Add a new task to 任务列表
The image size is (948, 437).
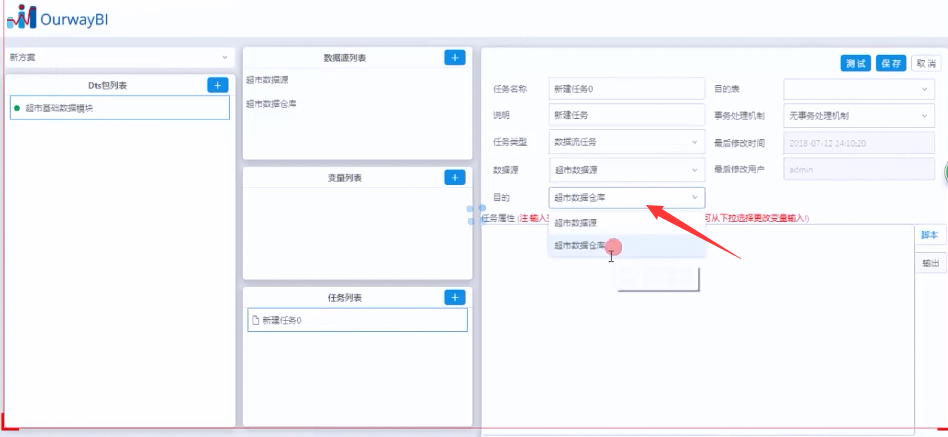click(455, 297)
